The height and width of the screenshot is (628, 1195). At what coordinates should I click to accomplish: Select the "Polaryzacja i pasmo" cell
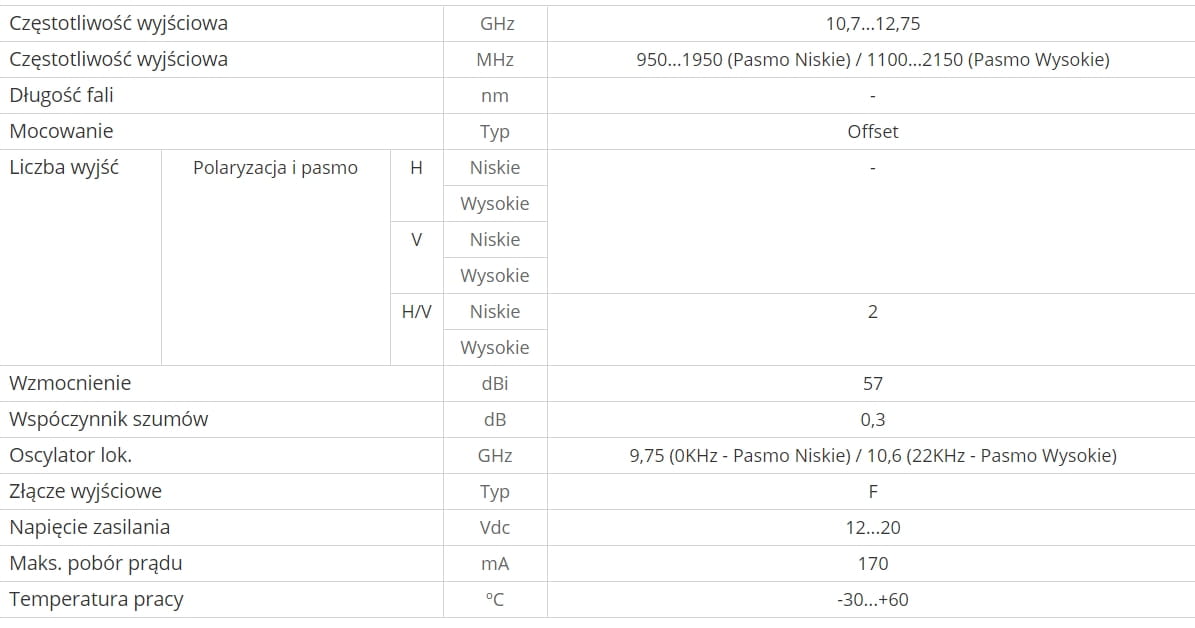275,167
